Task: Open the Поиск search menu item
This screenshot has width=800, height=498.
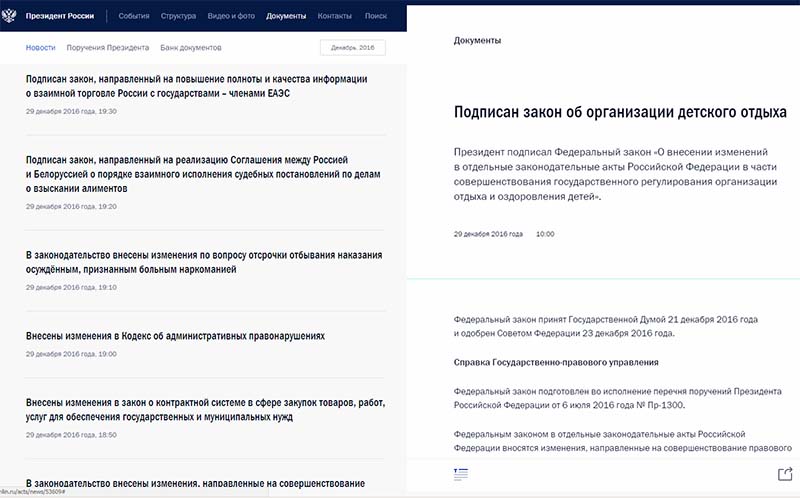Action: 376,16
